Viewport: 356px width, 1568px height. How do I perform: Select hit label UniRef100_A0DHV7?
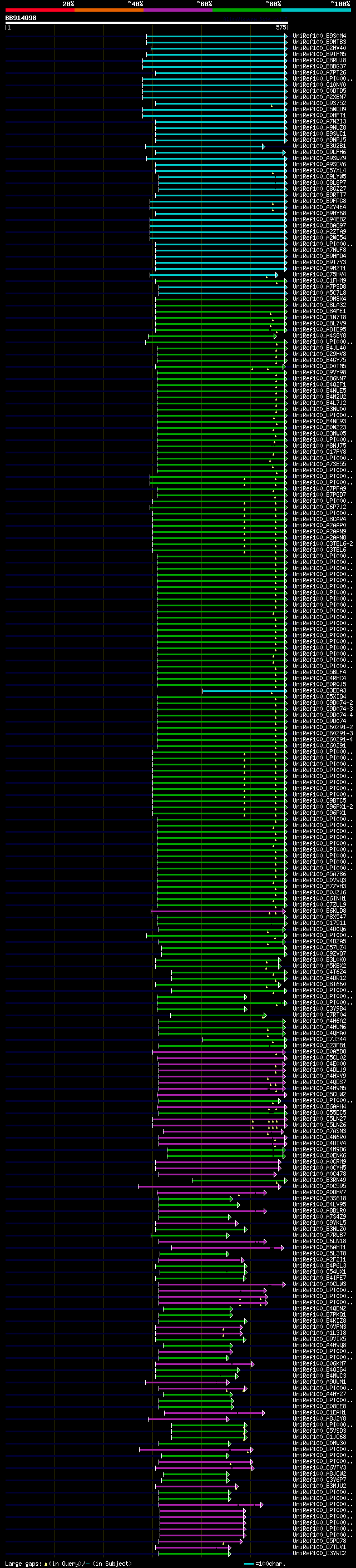click(319, 1193)
